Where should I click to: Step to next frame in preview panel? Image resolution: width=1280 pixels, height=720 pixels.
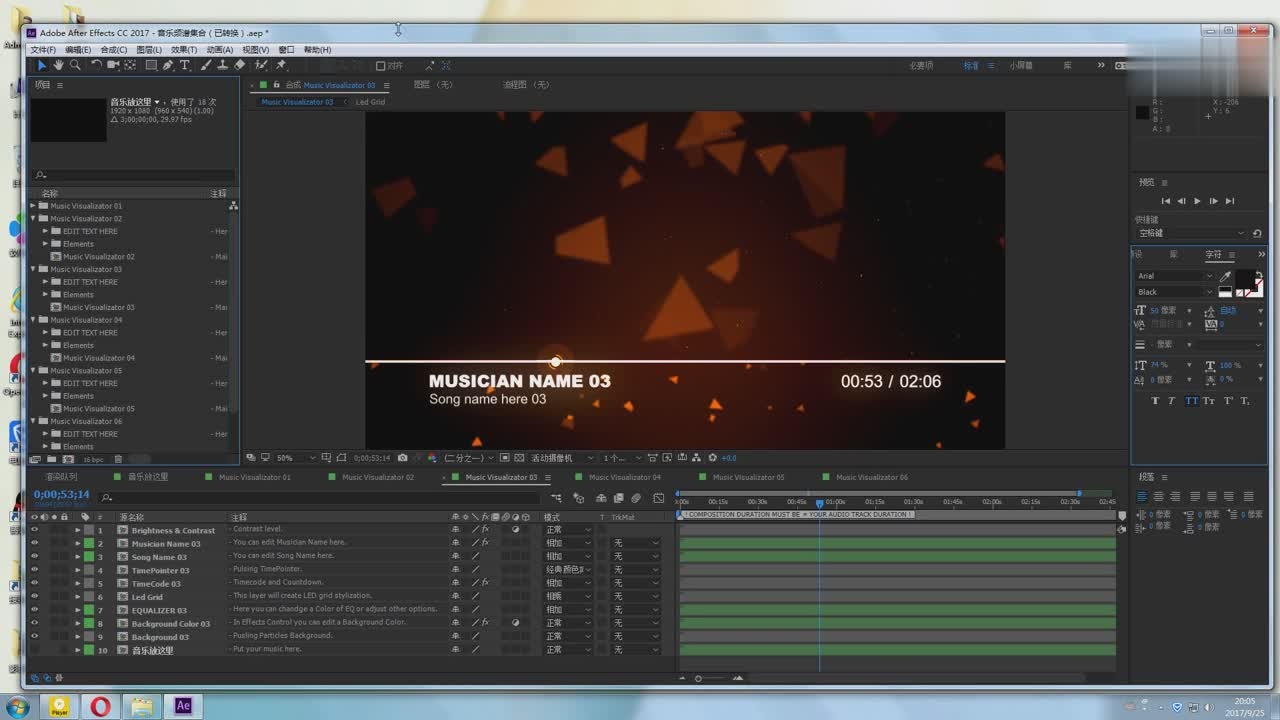tap(1214, 201)
